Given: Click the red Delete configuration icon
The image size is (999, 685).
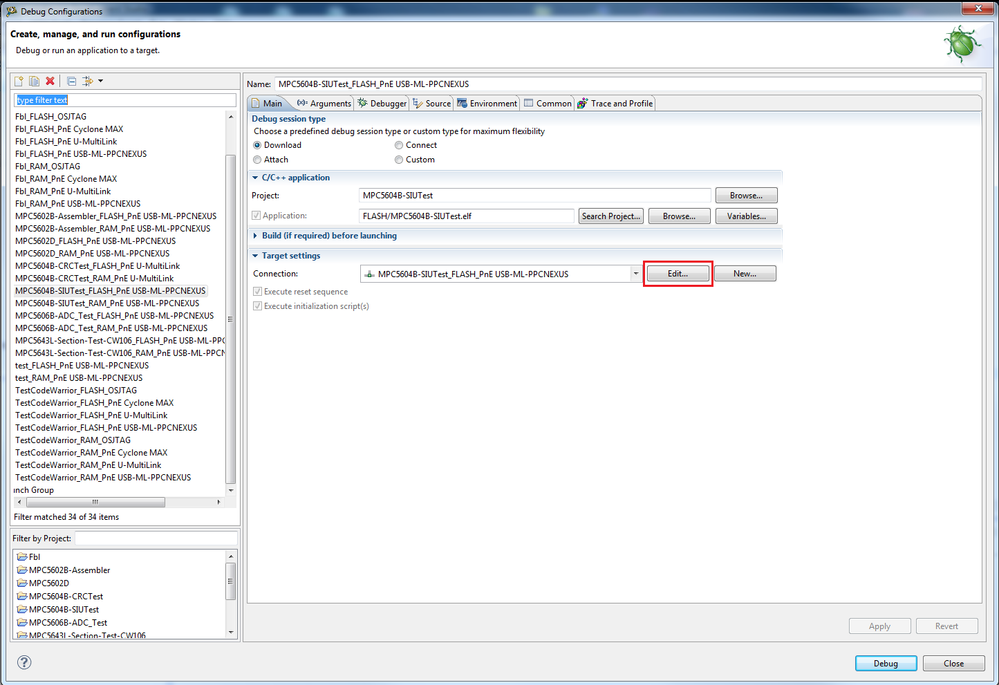Looking at the screenshot, I should (50, 81).
